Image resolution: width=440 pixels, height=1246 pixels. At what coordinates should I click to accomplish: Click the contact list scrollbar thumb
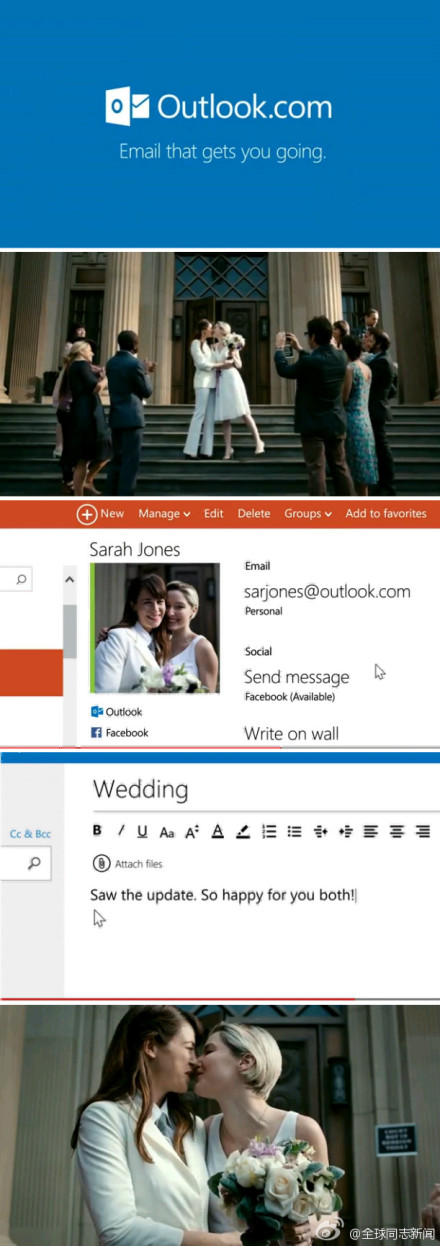pos(69,630)
